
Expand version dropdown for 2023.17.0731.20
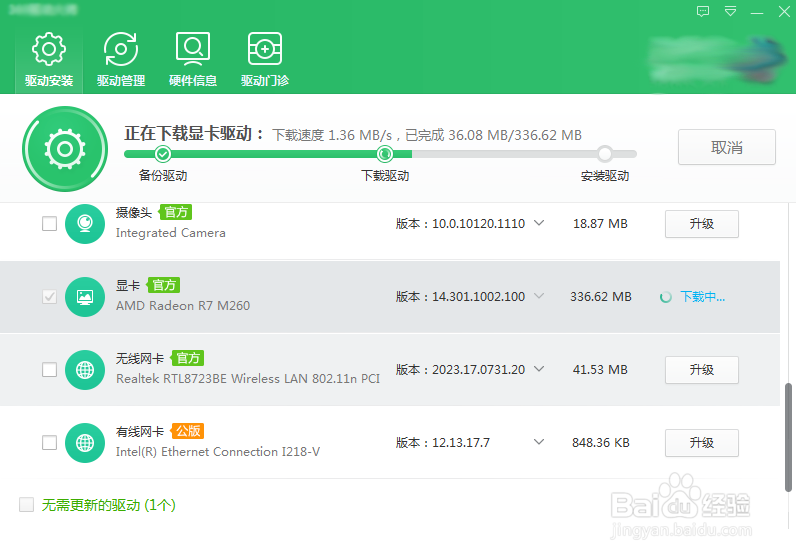[539, 369]
